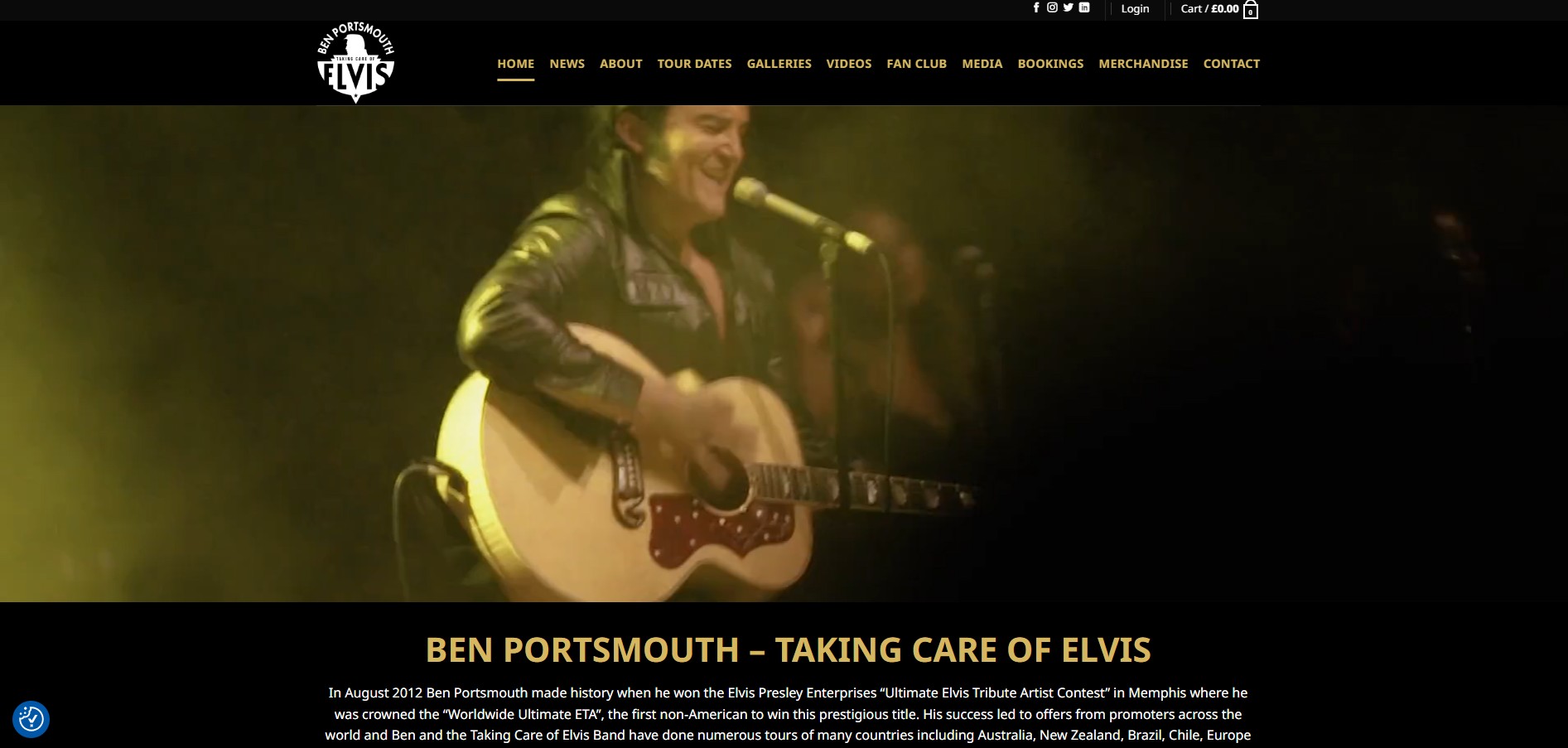
Task: Open the Facebook social icon
Action: click(1036, 7)
